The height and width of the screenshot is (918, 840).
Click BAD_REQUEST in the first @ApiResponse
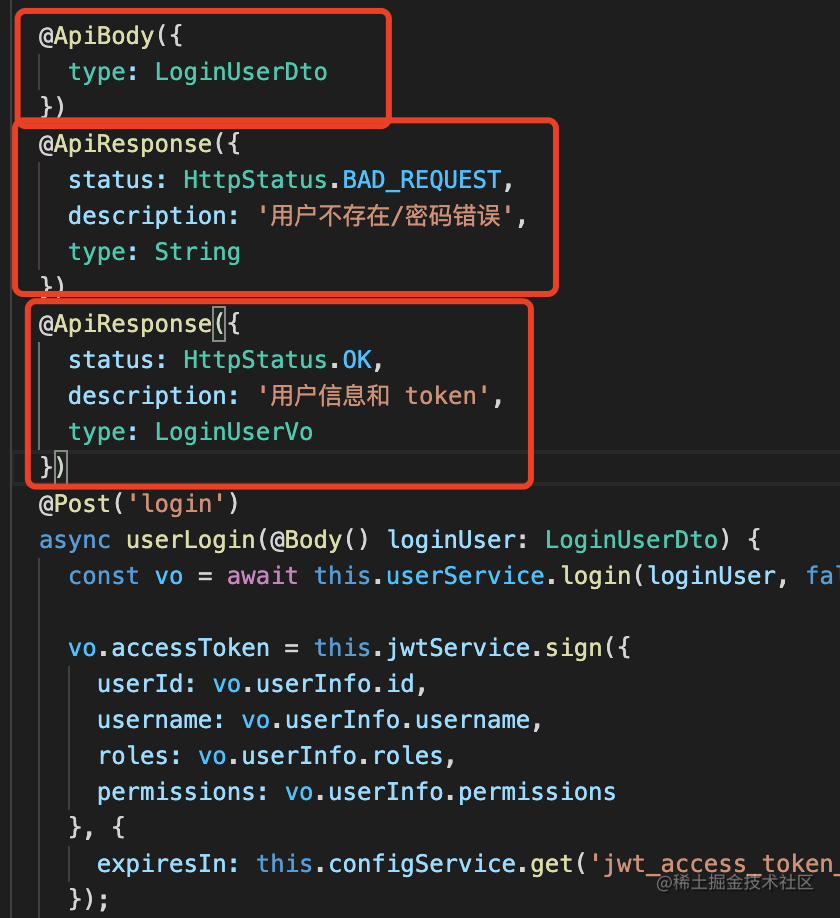point(421,180)
